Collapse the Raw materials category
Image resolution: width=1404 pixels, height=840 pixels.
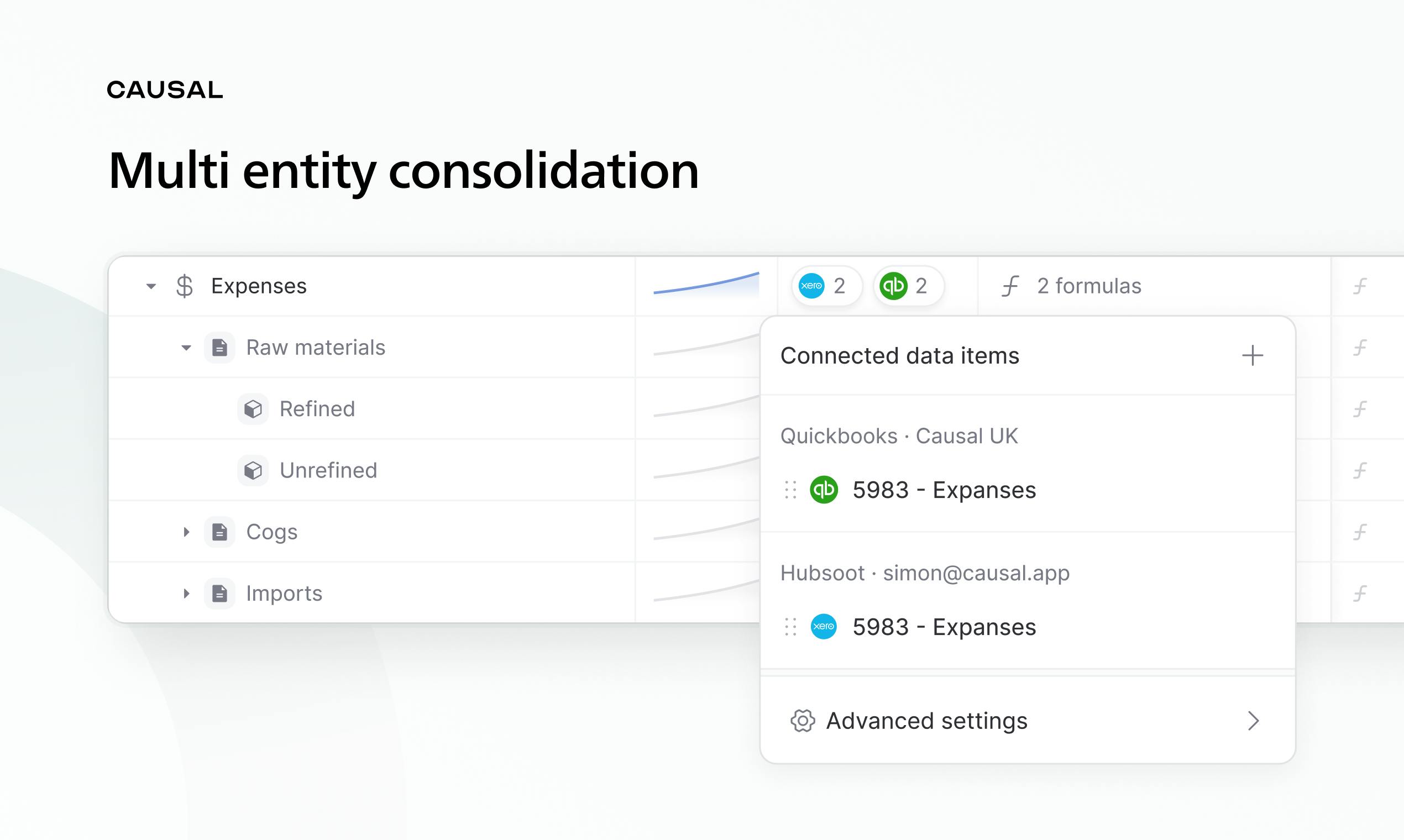click(x=186, y=348)
